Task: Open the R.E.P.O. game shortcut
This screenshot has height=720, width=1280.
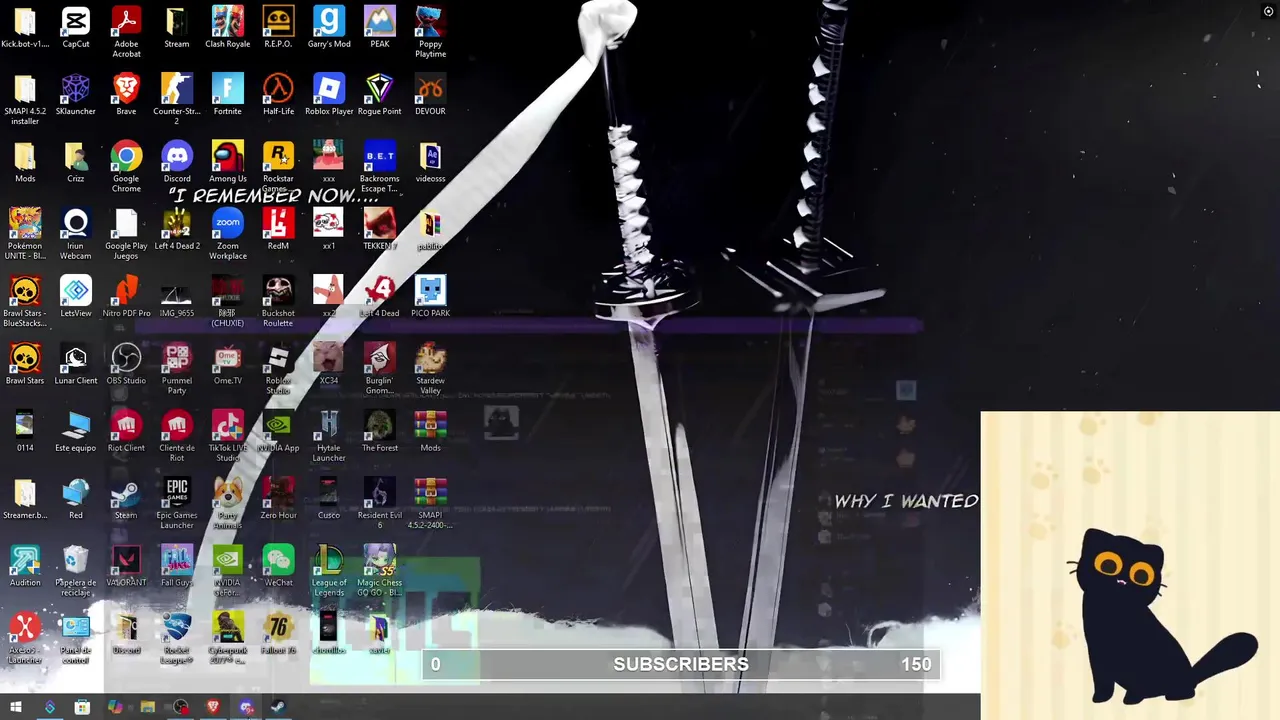Action: [278, 28]
